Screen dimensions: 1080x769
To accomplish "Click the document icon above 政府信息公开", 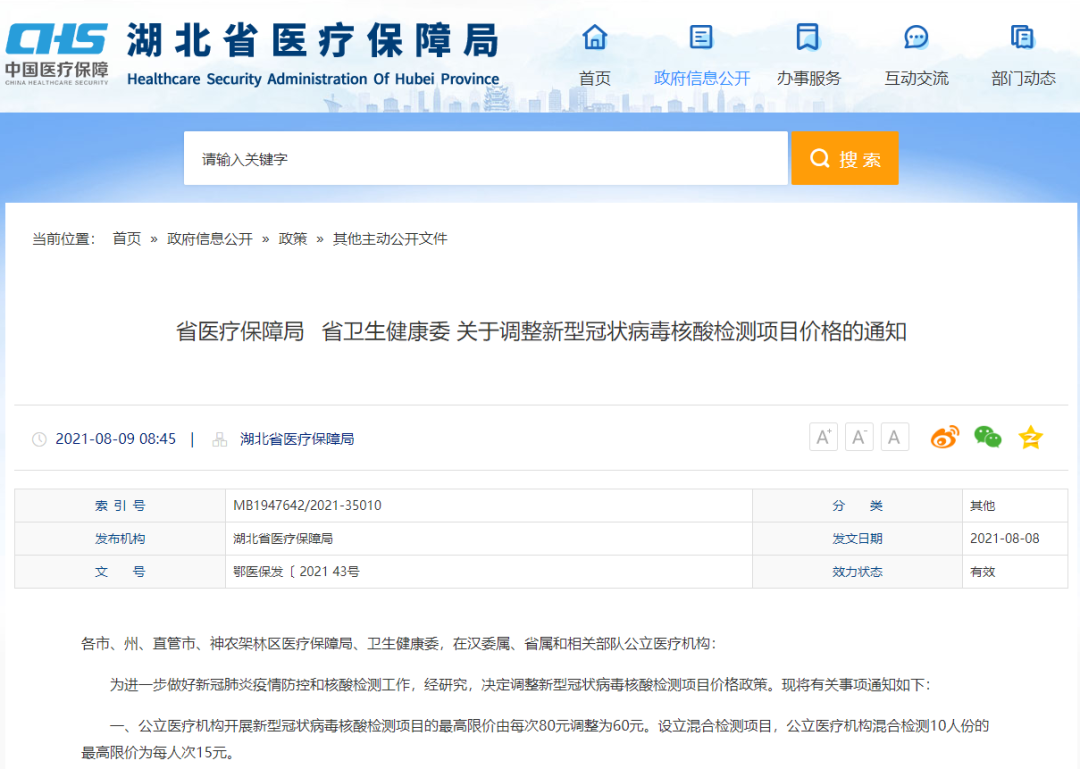I will pyautogui.click(x=701, y=38).
